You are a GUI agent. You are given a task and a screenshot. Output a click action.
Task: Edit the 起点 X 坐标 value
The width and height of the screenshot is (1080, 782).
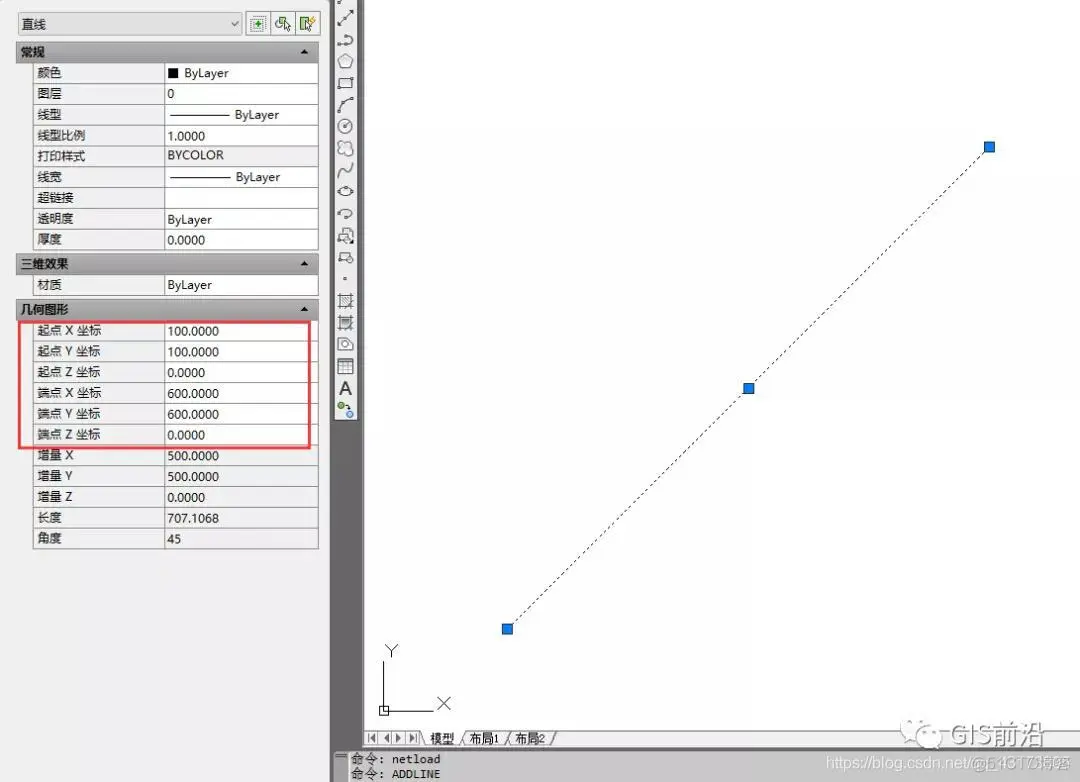pos(241,331)
